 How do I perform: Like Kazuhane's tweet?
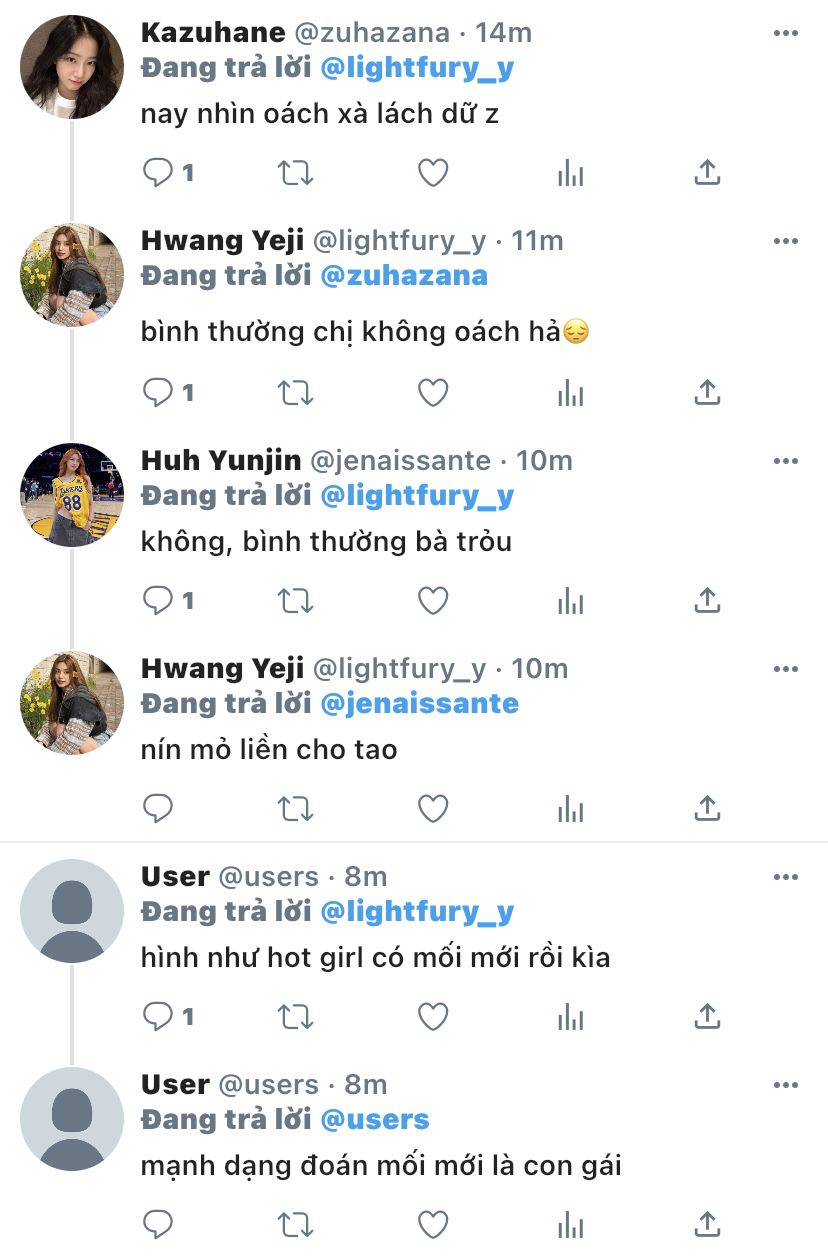(x=432, y=173)
